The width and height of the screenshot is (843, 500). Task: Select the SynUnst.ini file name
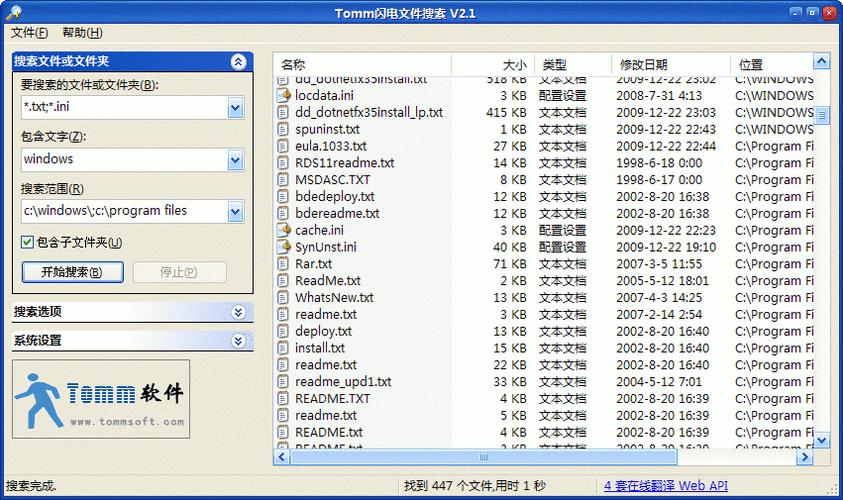(x=326, y=247)
